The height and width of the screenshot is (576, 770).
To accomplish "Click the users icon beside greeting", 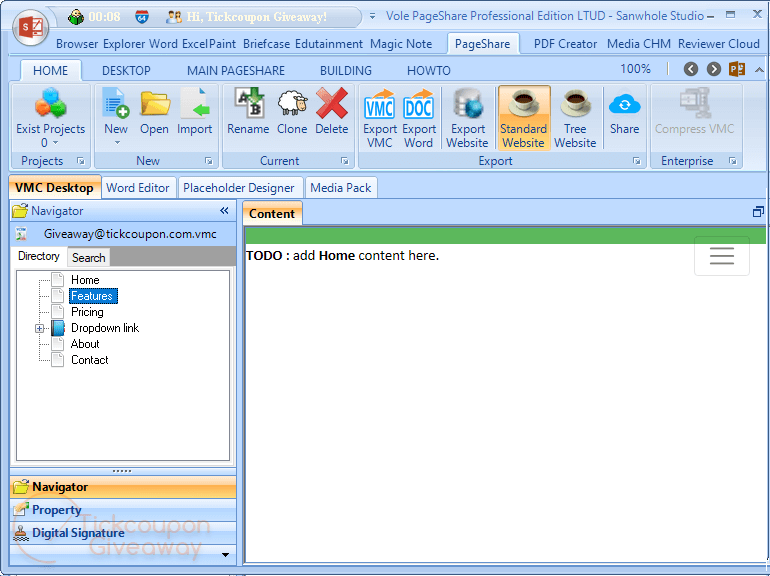I will pyautogui.click(x=174, y=17).
